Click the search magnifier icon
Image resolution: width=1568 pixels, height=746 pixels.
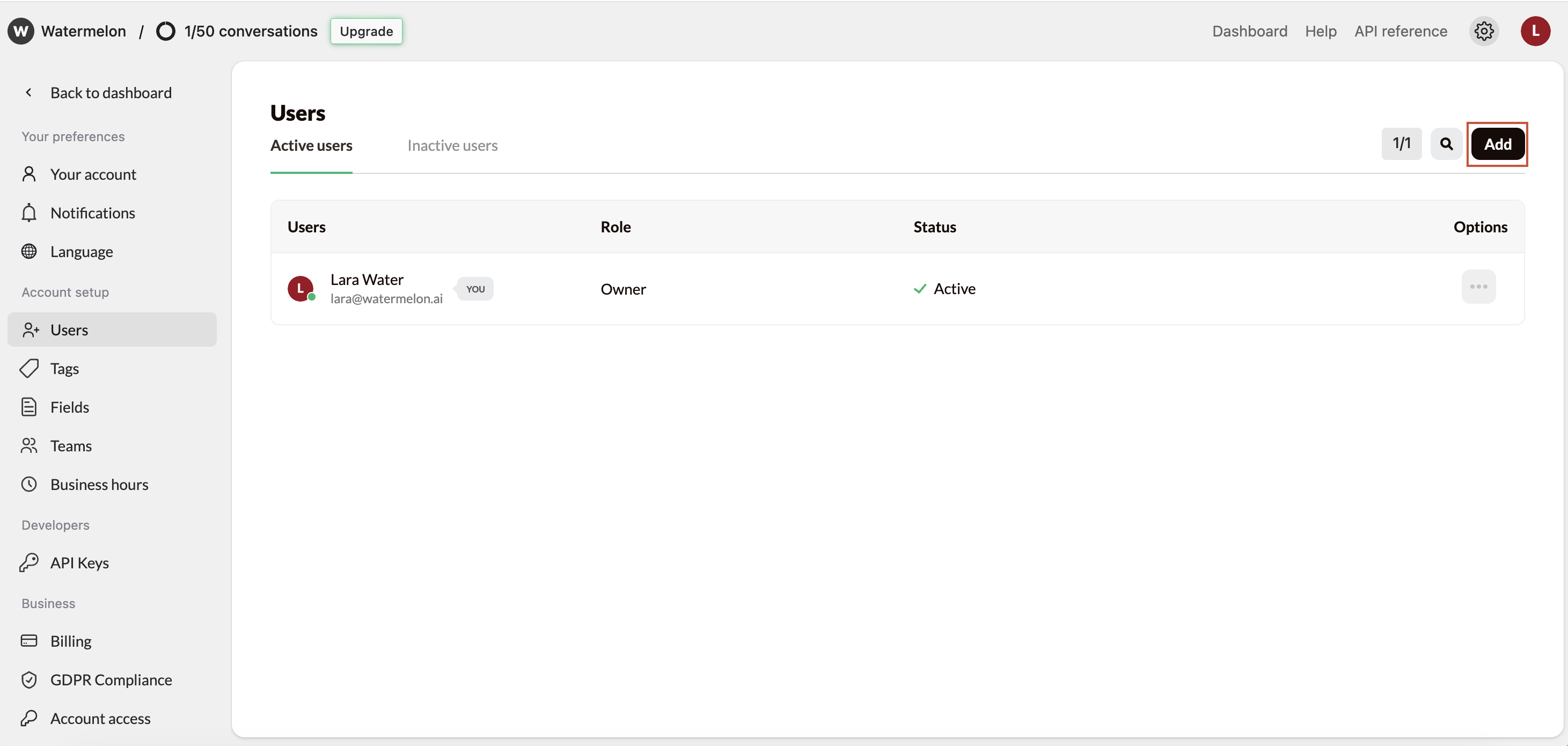pyautogui.click(x=1446, y=144)
